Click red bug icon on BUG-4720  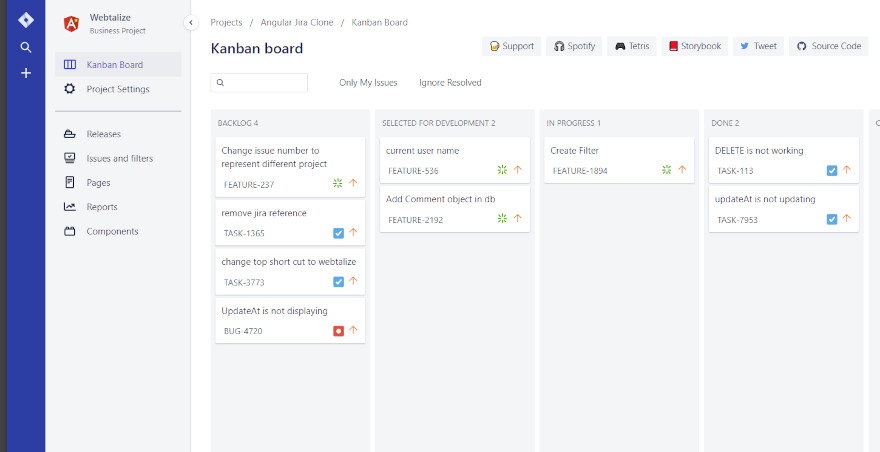(x=338, y=331)
